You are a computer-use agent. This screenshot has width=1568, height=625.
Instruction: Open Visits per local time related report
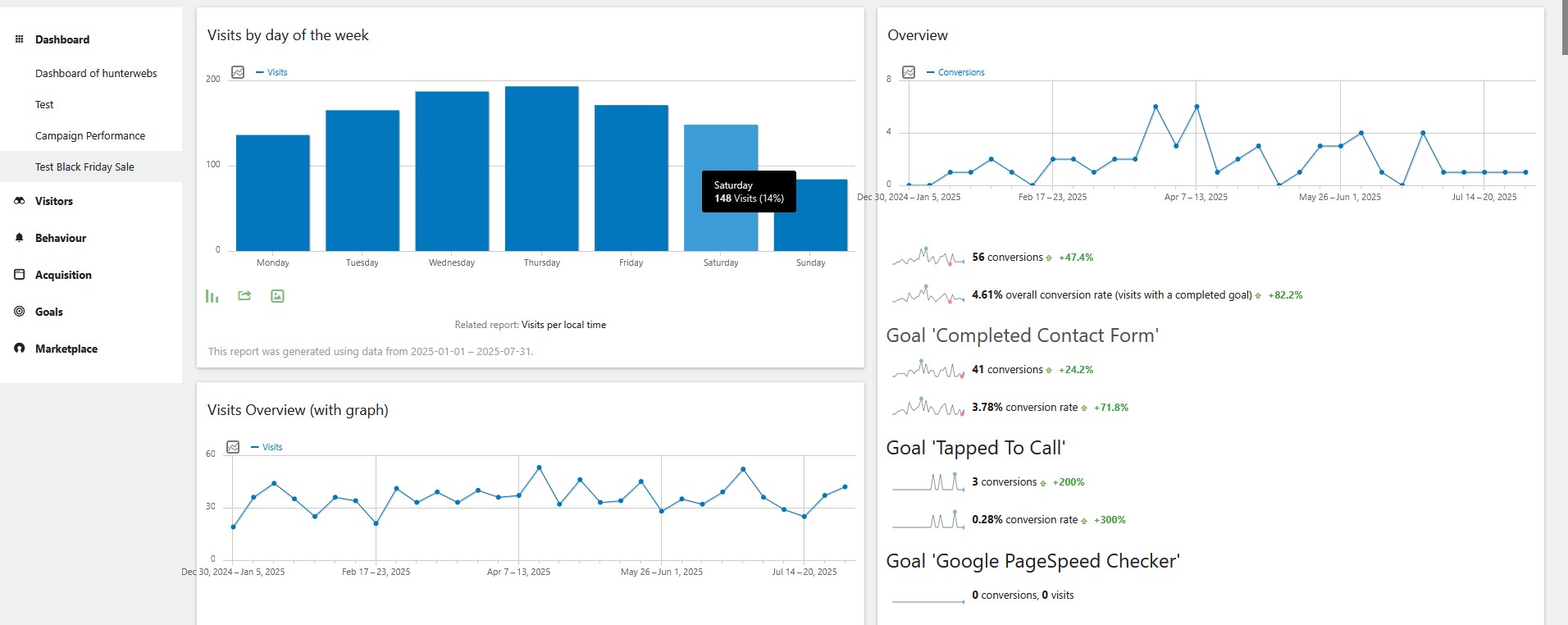(x=564, y=325)
